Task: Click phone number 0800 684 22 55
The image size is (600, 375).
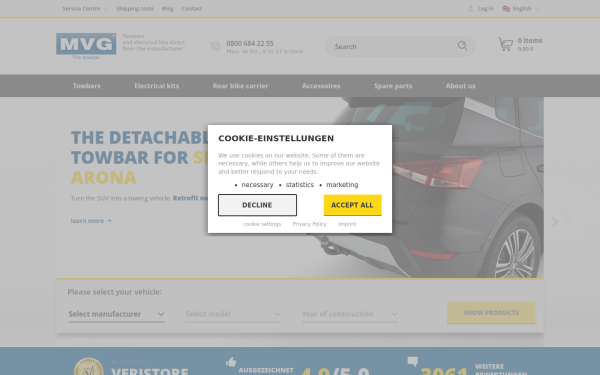Action: (250, 43)
